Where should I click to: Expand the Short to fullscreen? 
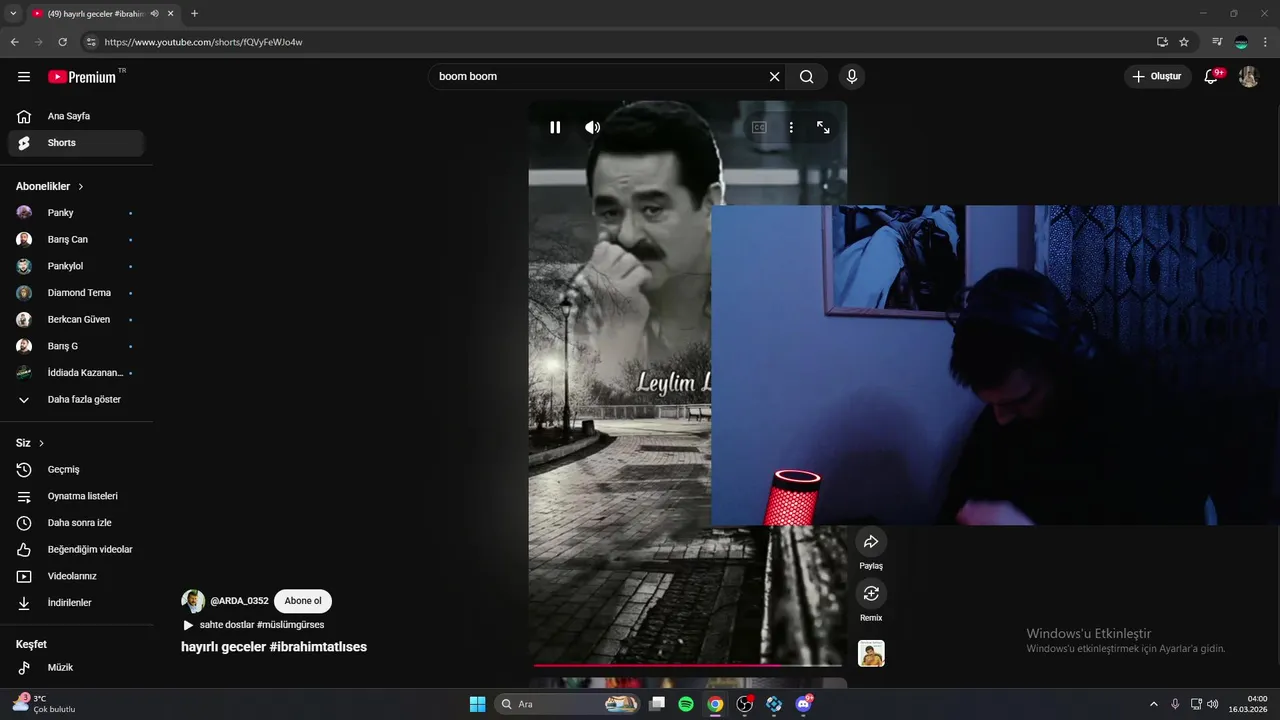click(823, 127)
